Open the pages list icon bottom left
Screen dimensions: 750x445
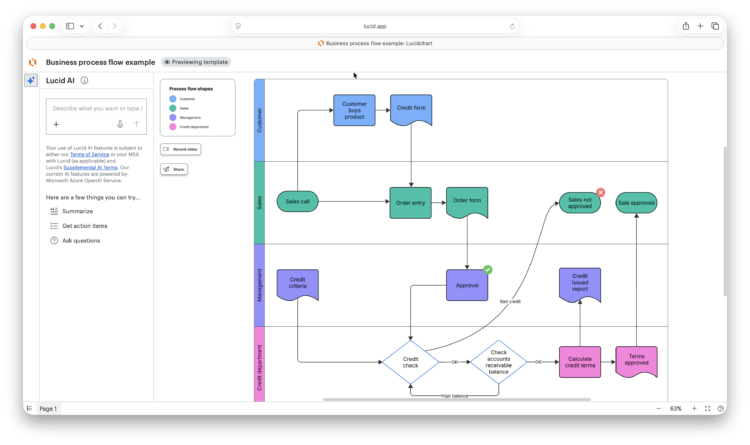[29, 409]
